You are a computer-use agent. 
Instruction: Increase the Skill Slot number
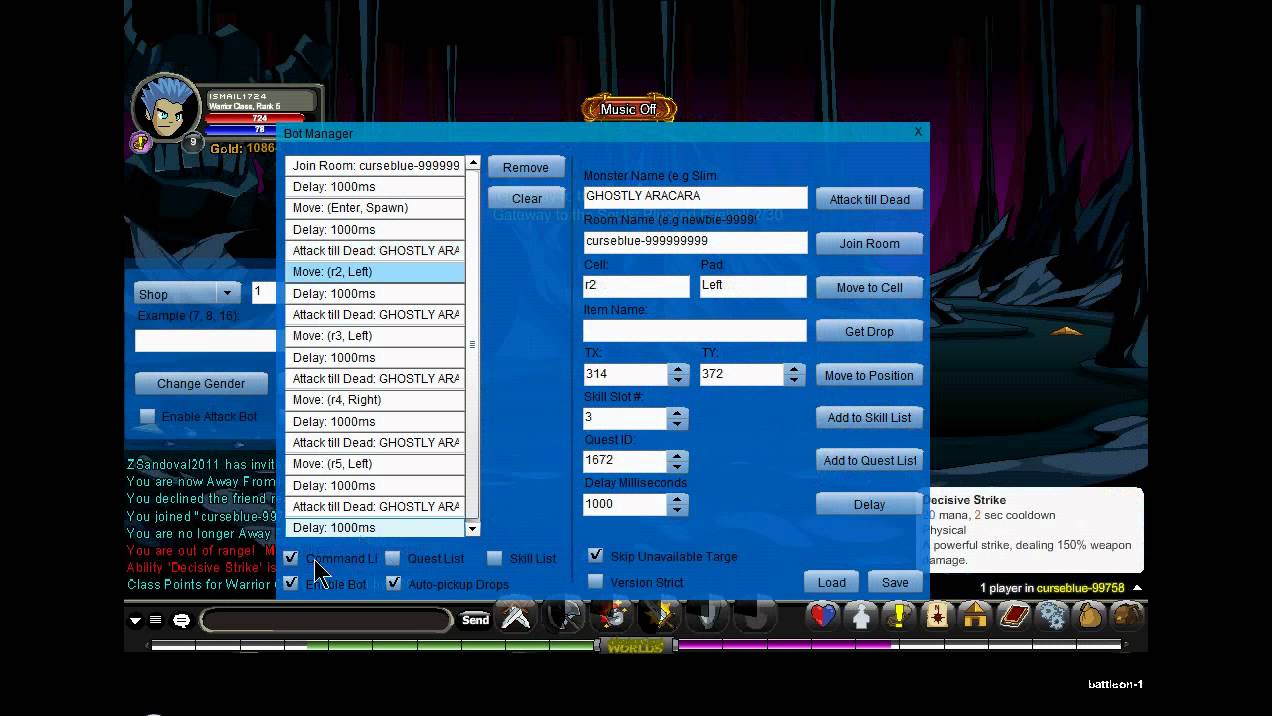(x=678, y=412)
